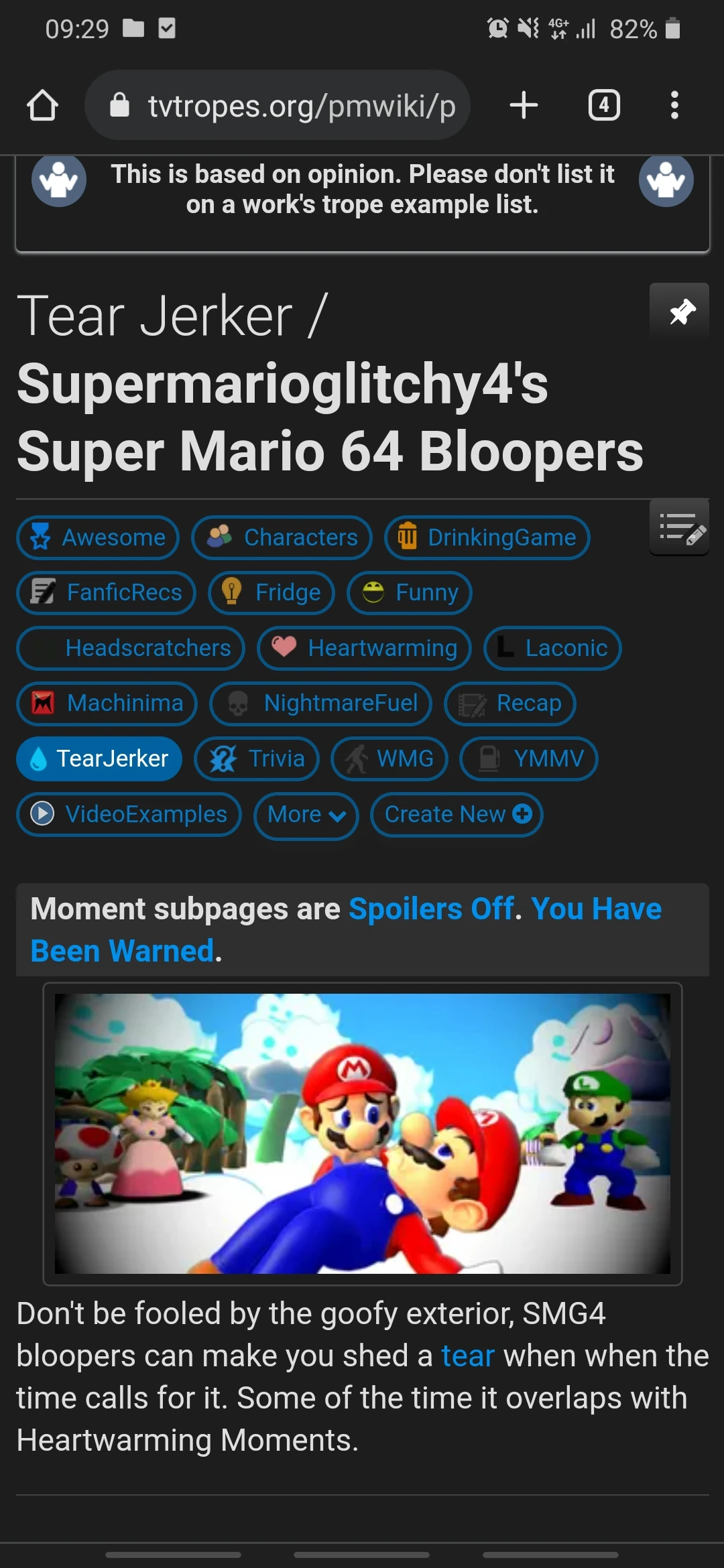This screenshot has height=1568, width=724.
Task: Open the Awesome subpage
Action: (98, 537)
